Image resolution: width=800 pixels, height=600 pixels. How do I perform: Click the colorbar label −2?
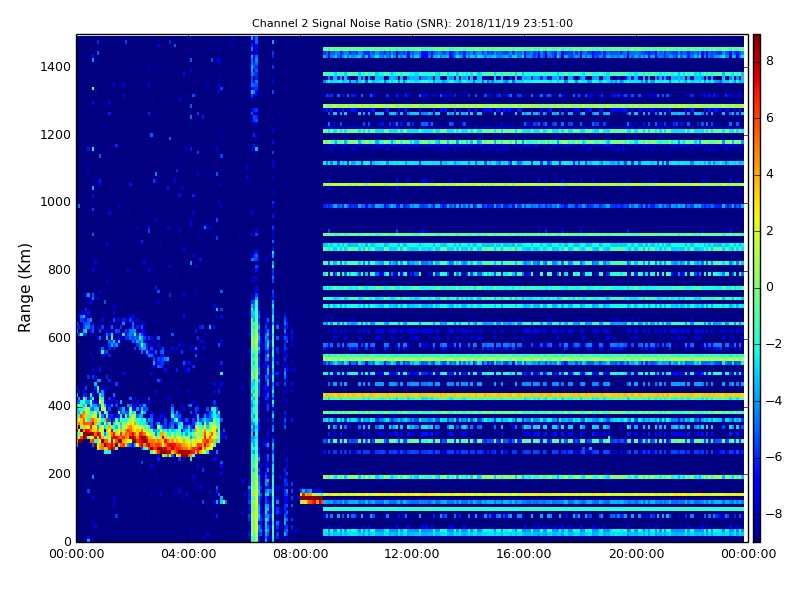click(774, 344)
